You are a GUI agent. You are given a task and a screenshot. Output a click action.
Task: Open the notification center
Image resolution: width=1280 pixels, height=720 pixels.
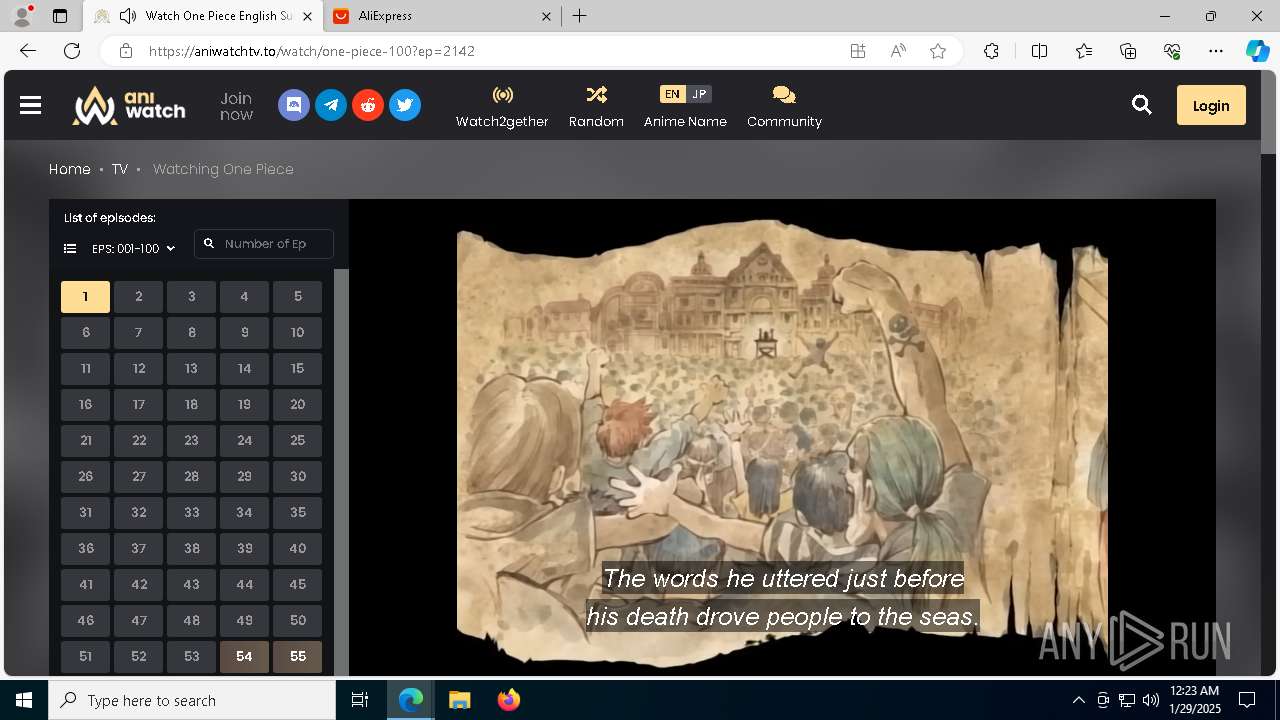1247,700
